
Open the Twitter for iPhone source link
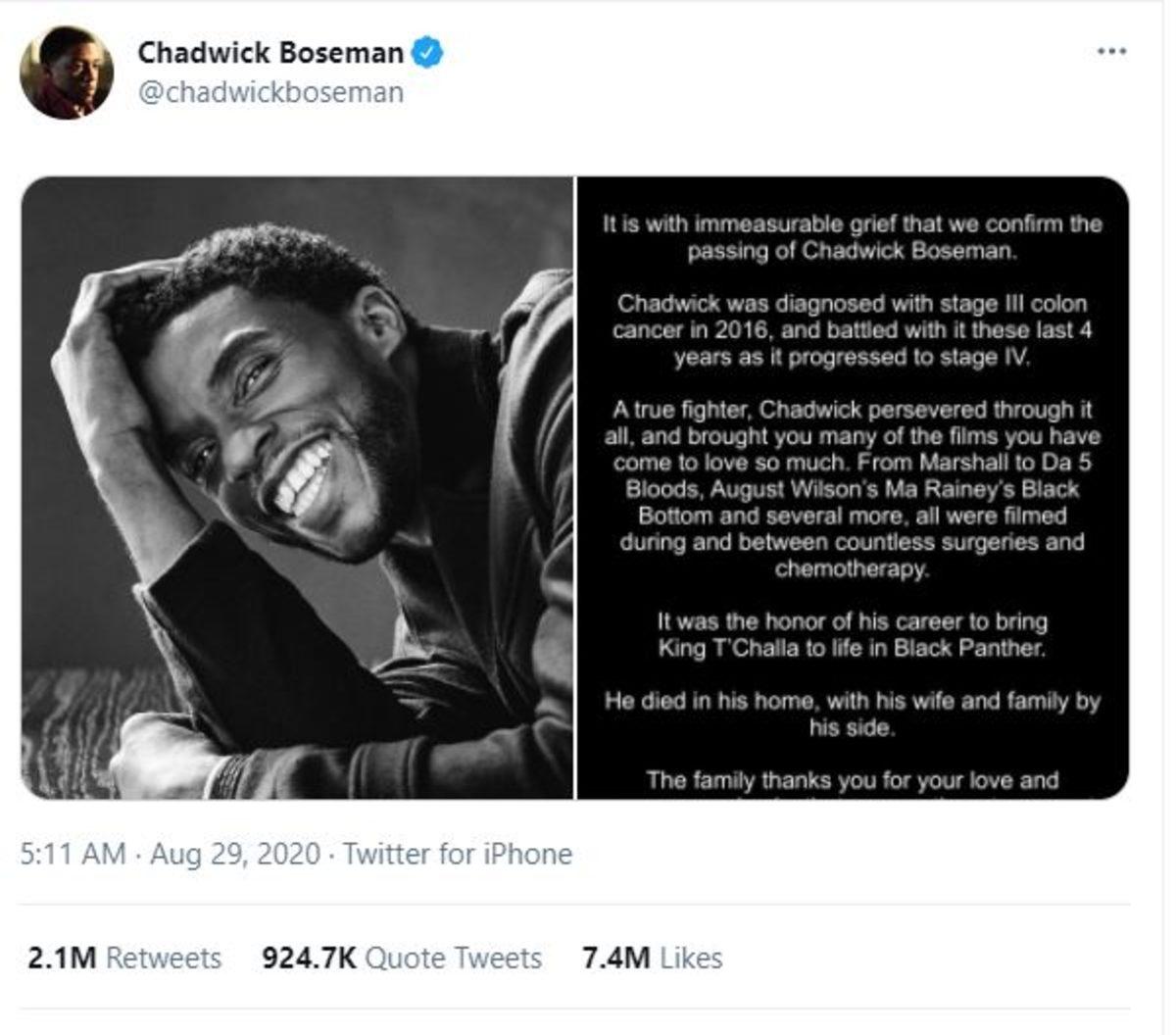458,854
